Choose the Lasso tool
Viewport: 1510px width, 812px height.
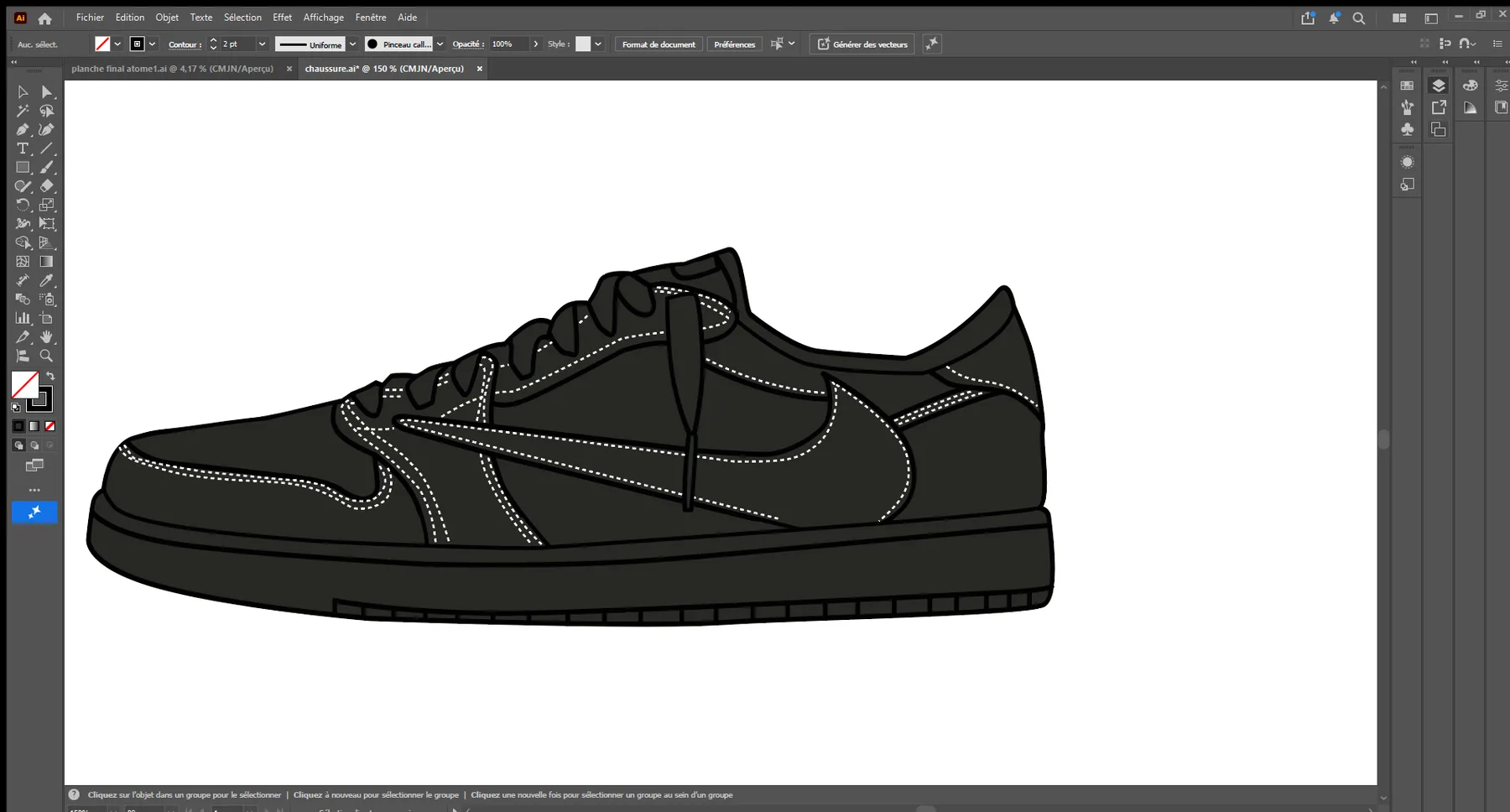[x=47, y=111]
